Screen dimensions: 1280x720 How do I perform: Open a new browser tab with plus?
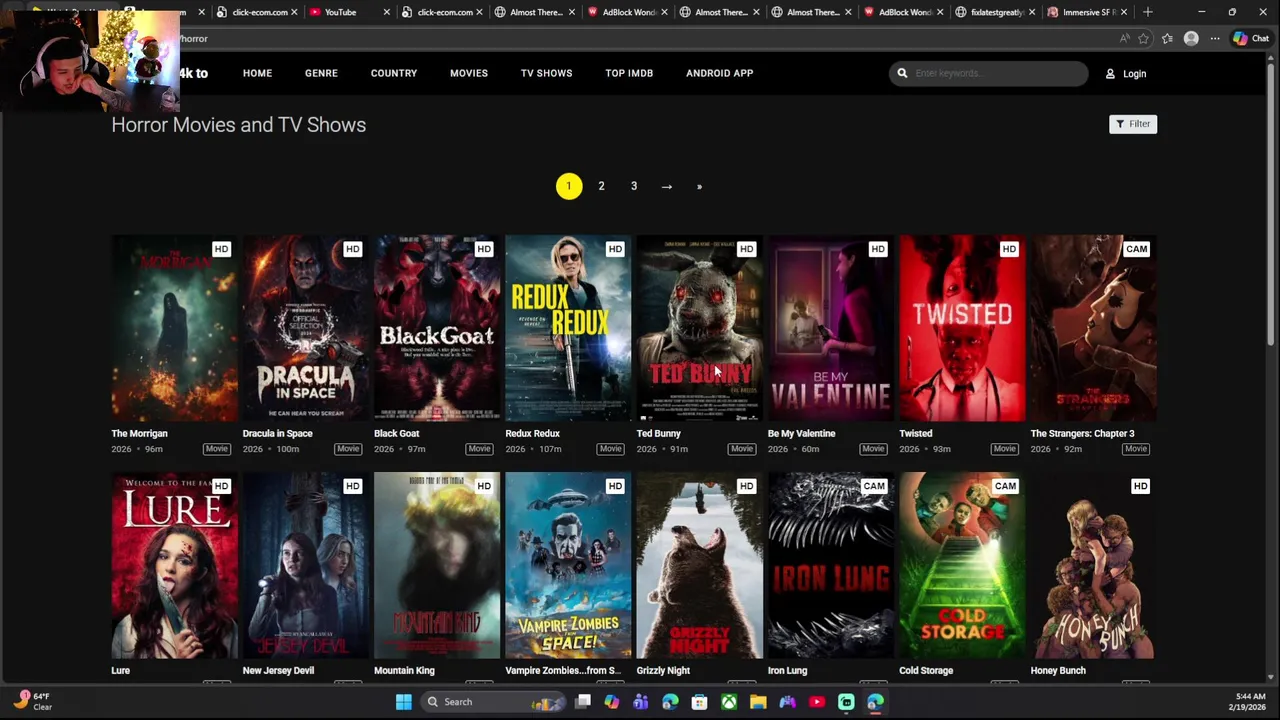[1148, 12]
